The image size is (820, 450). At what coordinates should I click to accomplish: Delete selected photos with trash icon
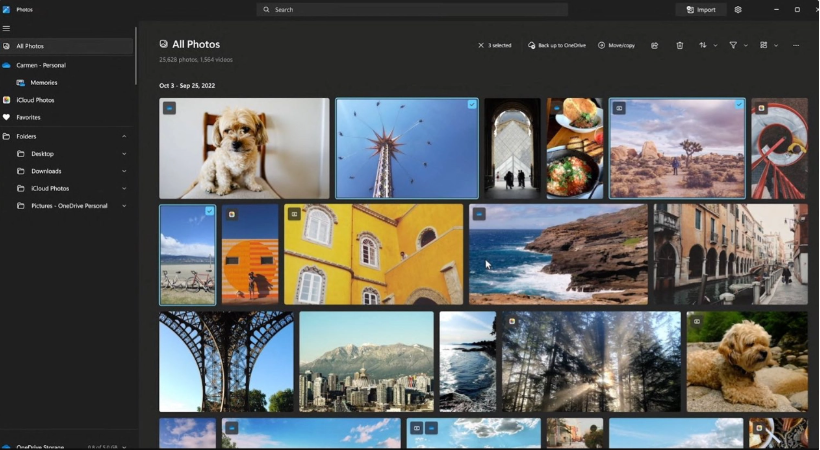[680, 45]
